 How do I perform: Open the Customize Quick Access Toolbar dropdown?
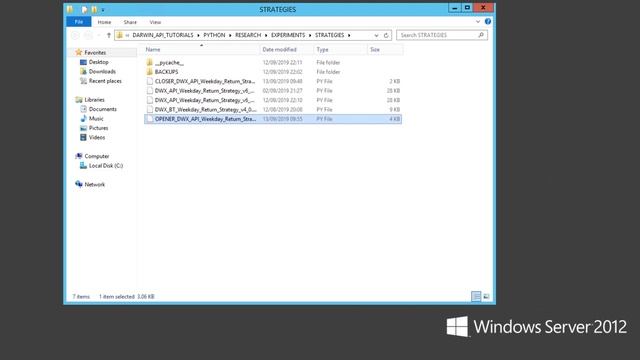pyautogui.click(x=103, y=10)
